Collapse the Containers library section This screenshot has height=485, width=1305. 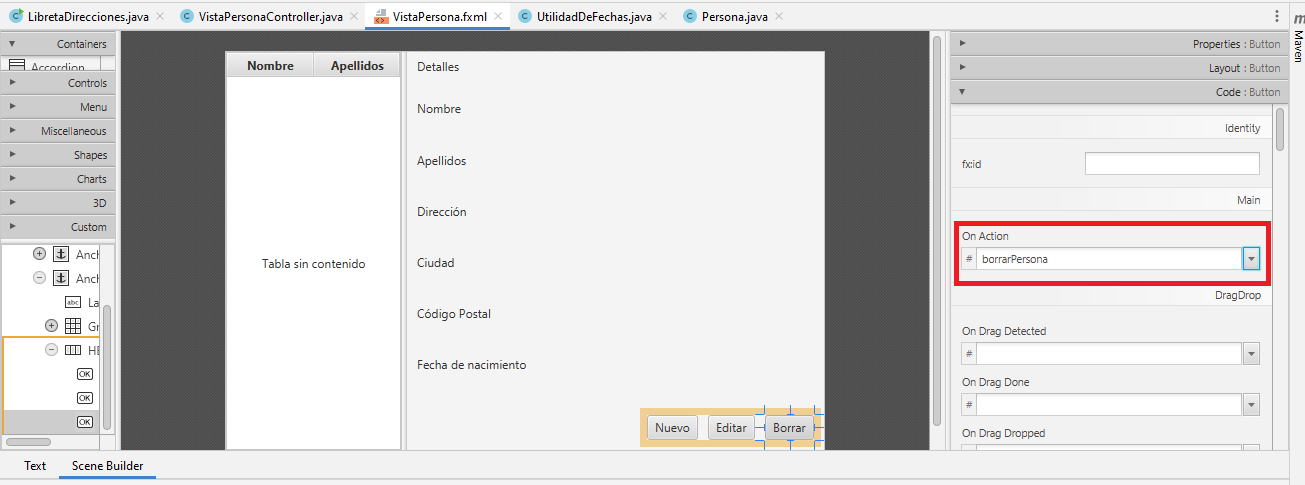tap(57, 44)
